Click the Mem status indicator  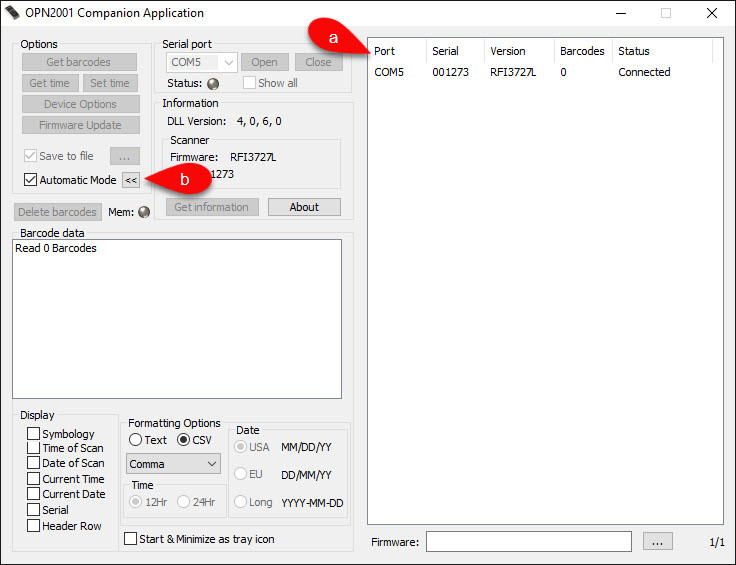[x=144, y=212]
